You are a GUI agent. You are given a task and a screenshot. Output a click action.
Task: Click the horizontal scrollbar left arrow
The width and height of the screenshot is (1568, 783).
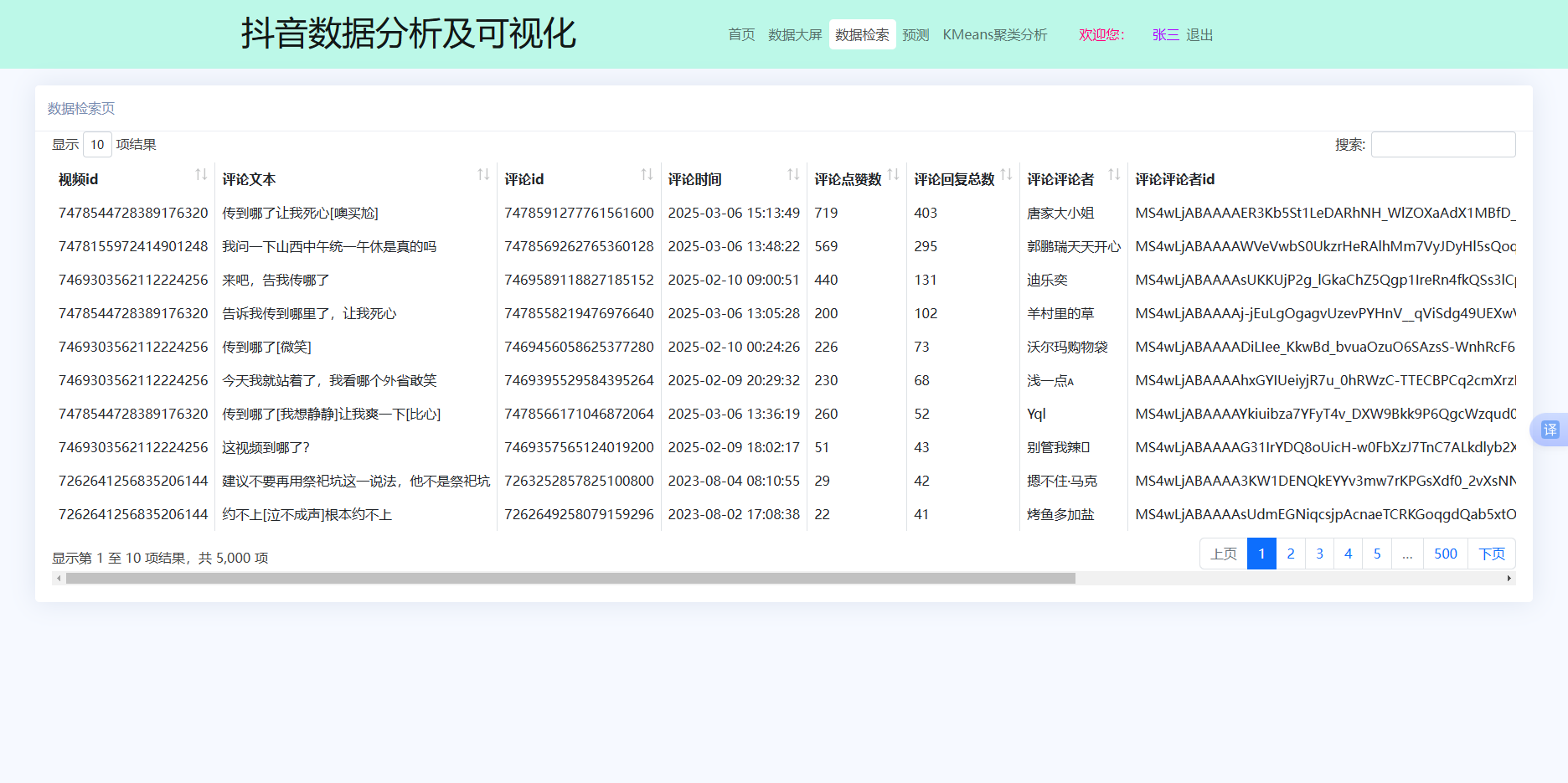click(x=58, y=578)
